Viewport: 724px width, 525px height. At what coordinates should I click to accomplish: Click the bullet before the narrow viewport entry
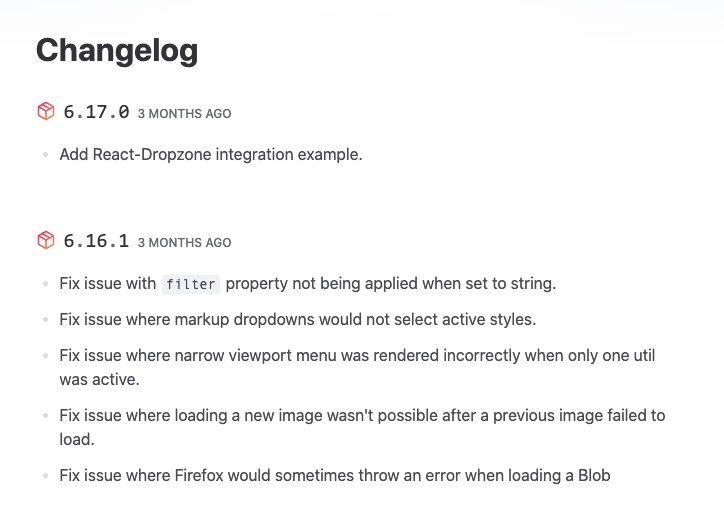[46, 356]
